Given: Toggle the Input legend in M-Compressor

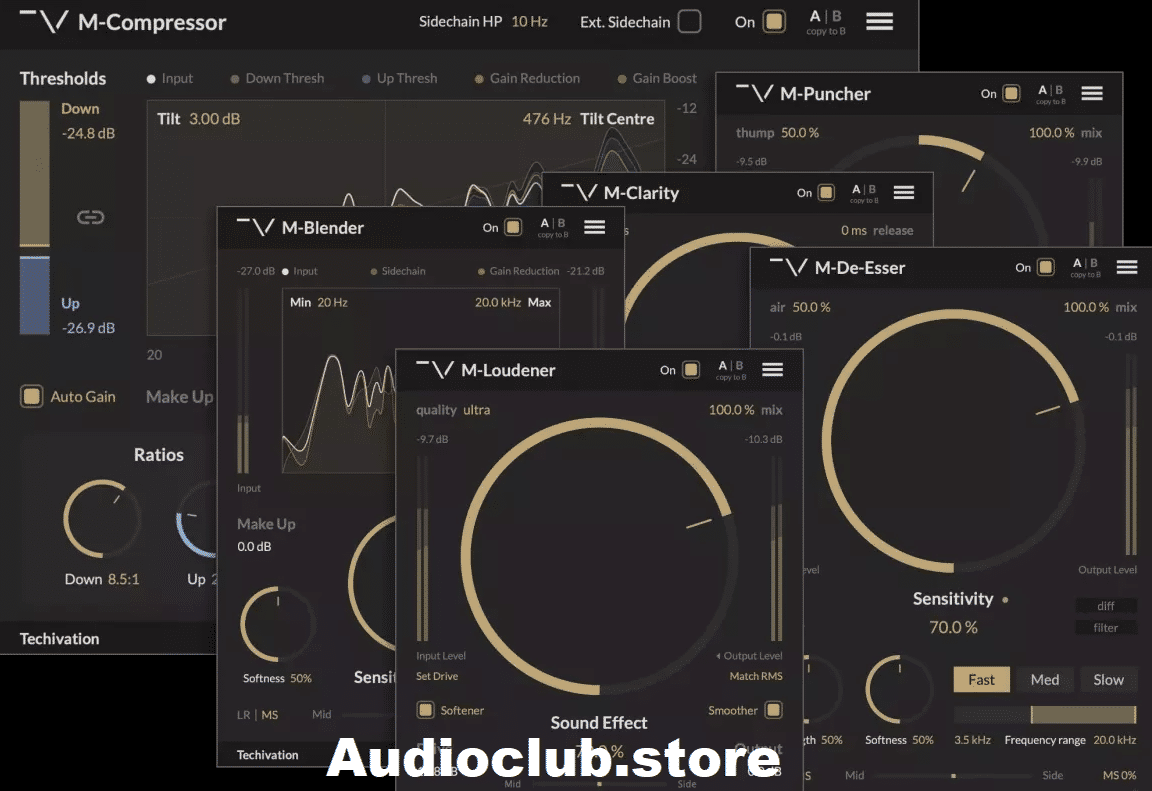Looking at the screenshot, I should 170,78.
